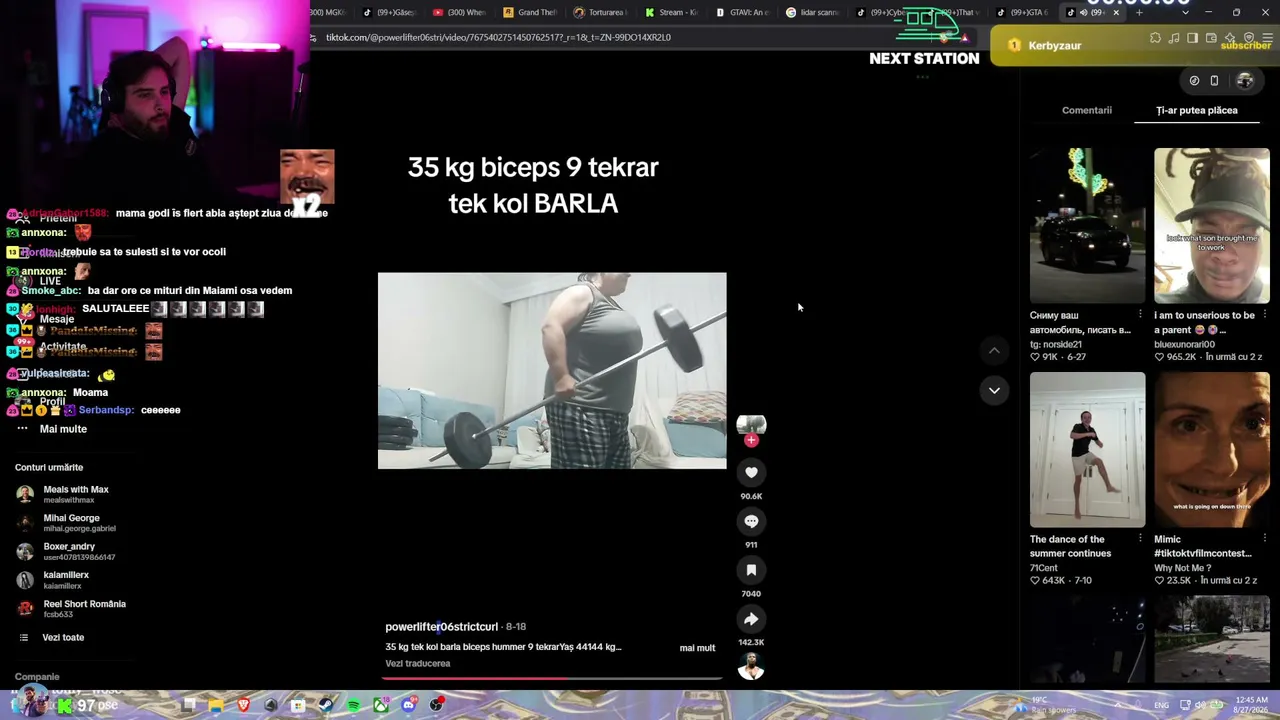
Task: Click the 71Cent creator name
Action: pos(1044,568)
